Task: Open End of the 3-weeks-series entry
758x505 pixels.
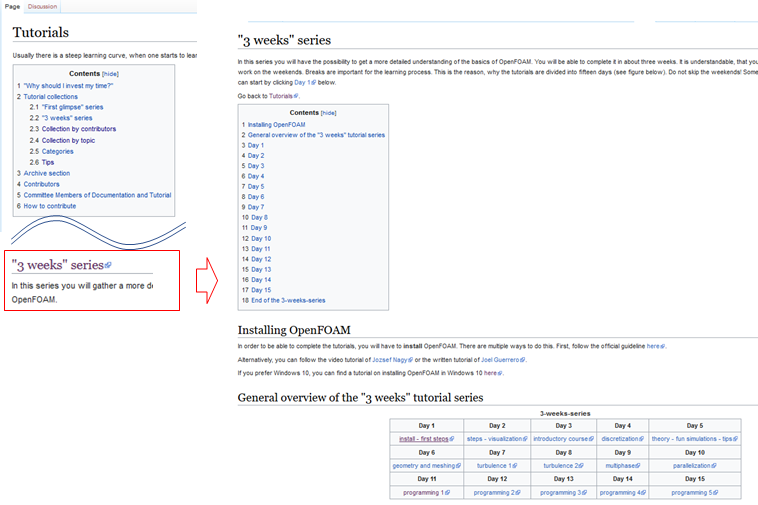Action: [x=288, y=301]
